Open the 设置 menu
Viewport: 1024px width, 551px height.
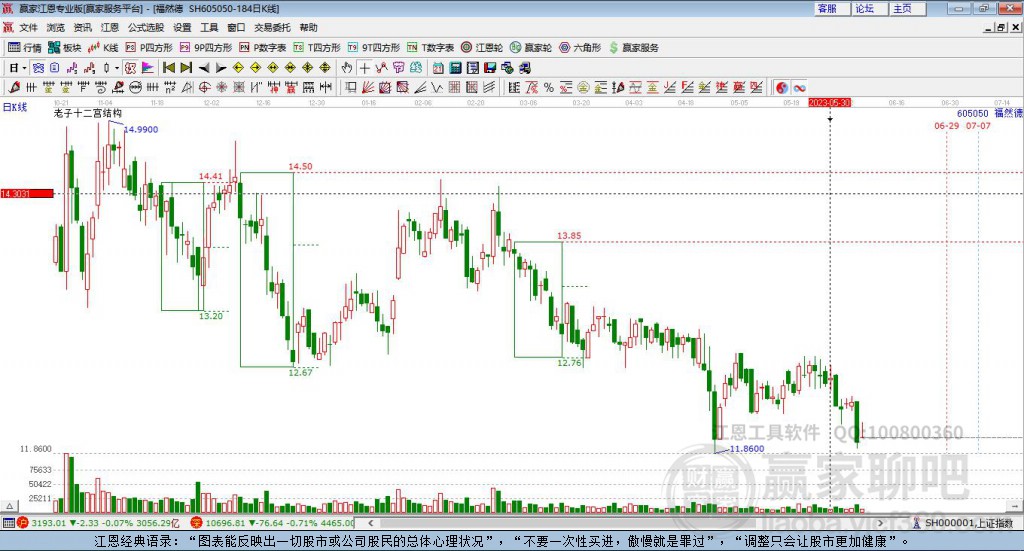point(182,27)
